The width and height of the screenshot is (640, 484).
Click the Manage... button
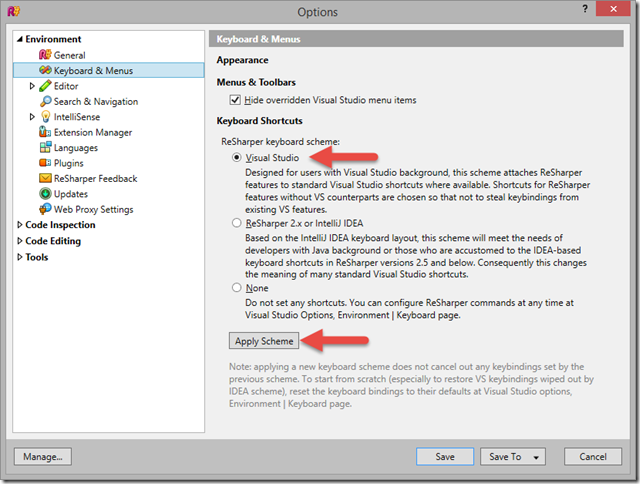[x=43, y=457]
